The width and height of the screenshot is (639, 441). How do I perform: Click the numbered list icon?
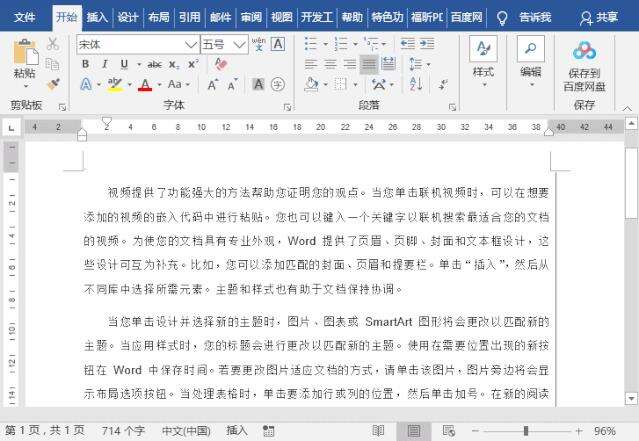[x=341, y=43]
